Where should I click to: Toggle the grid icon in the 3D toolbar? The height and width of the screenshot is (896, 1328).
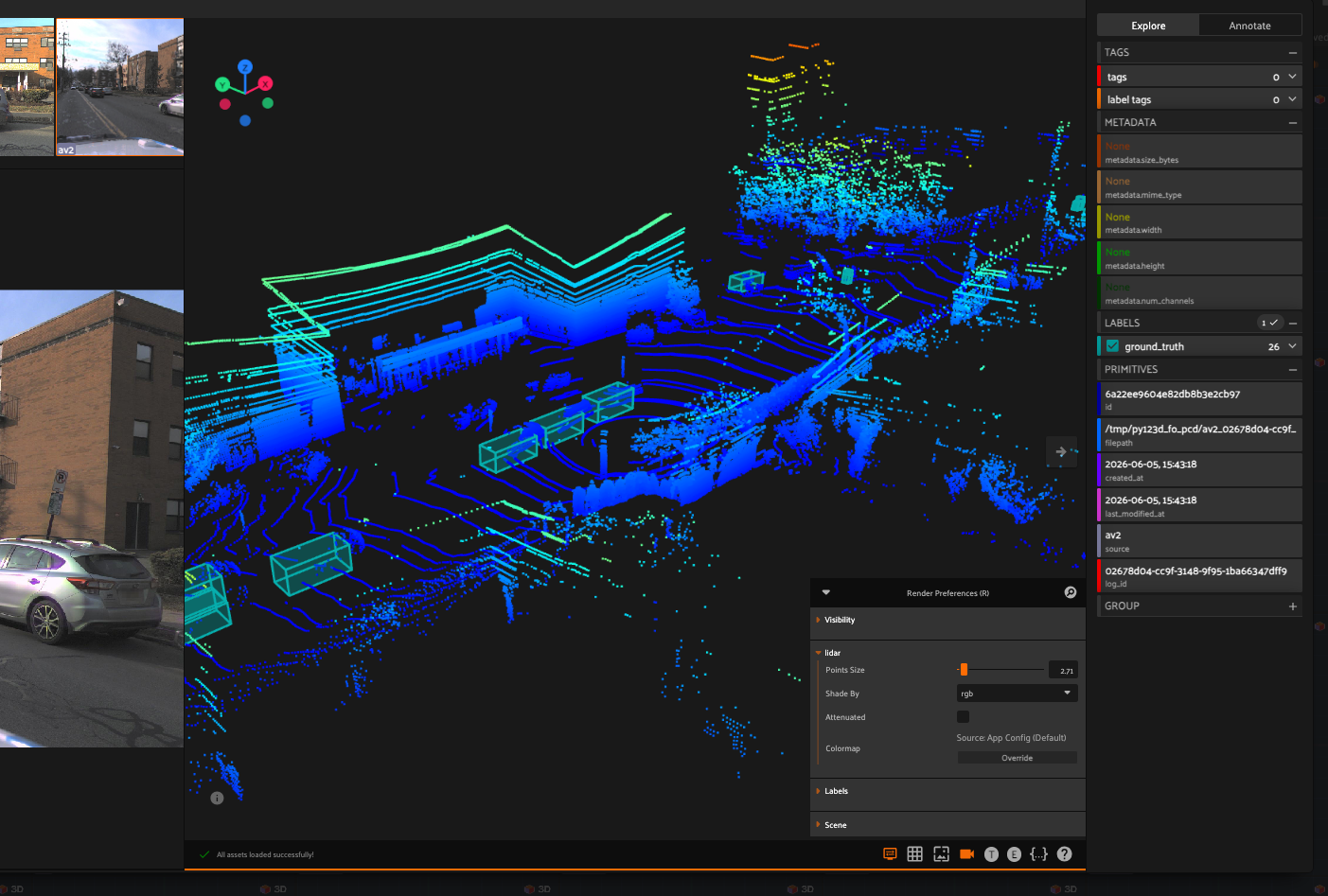coord(914,853)
